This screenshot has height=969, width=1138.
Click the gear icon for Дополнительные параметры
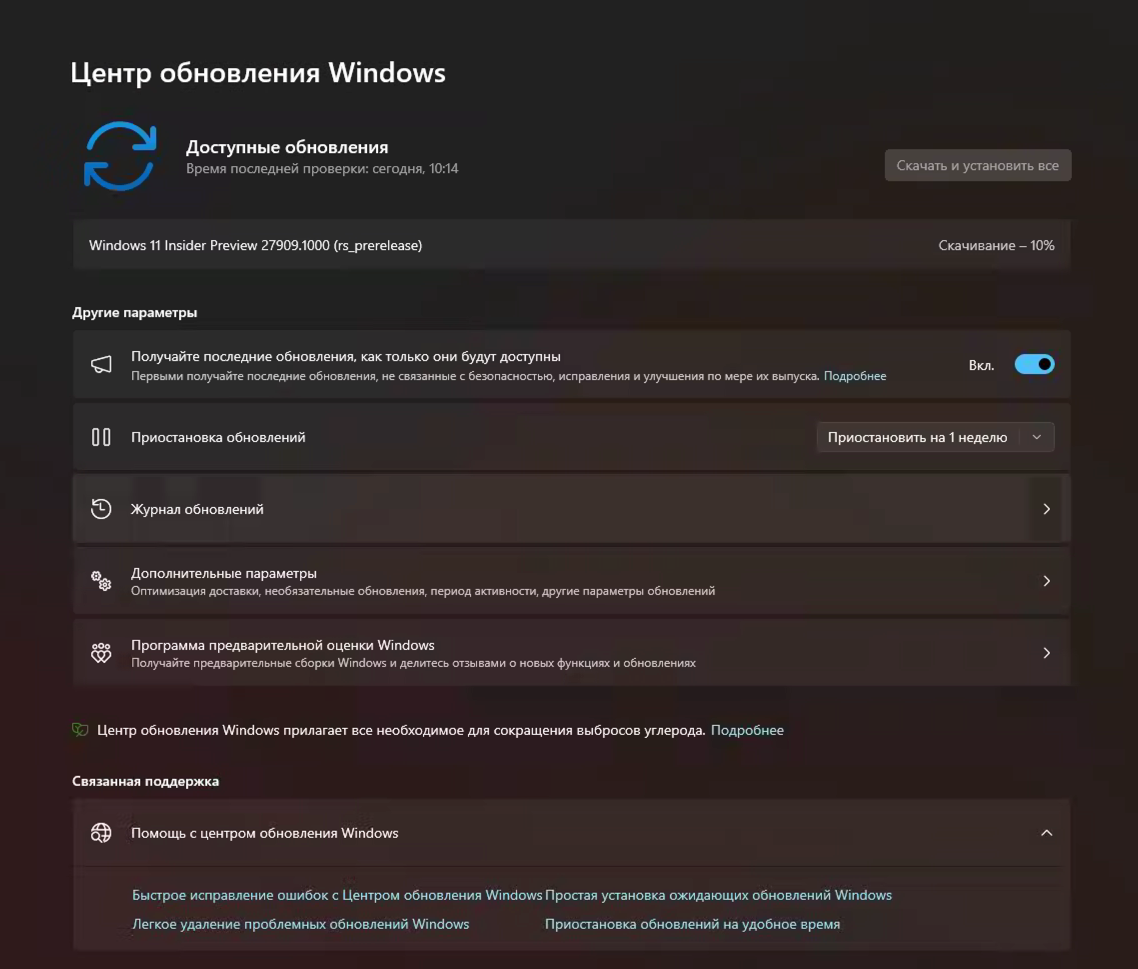(101, 580)
